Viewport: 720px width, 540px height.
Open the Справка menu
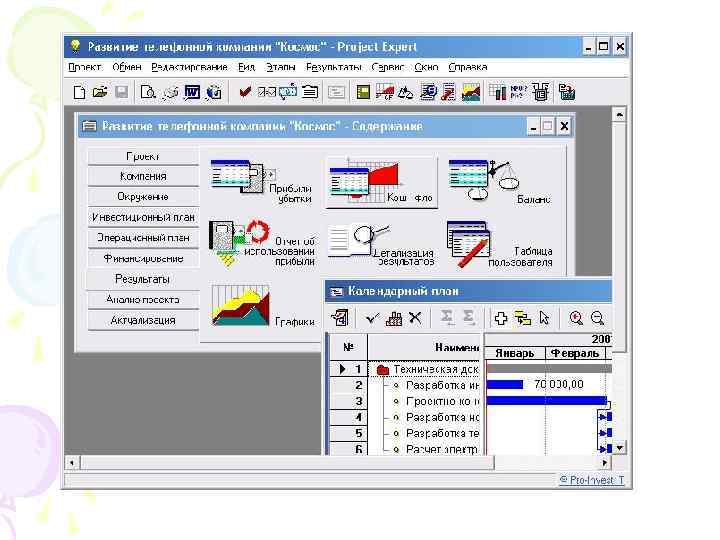pyautogui.click(x=467, y=67)
